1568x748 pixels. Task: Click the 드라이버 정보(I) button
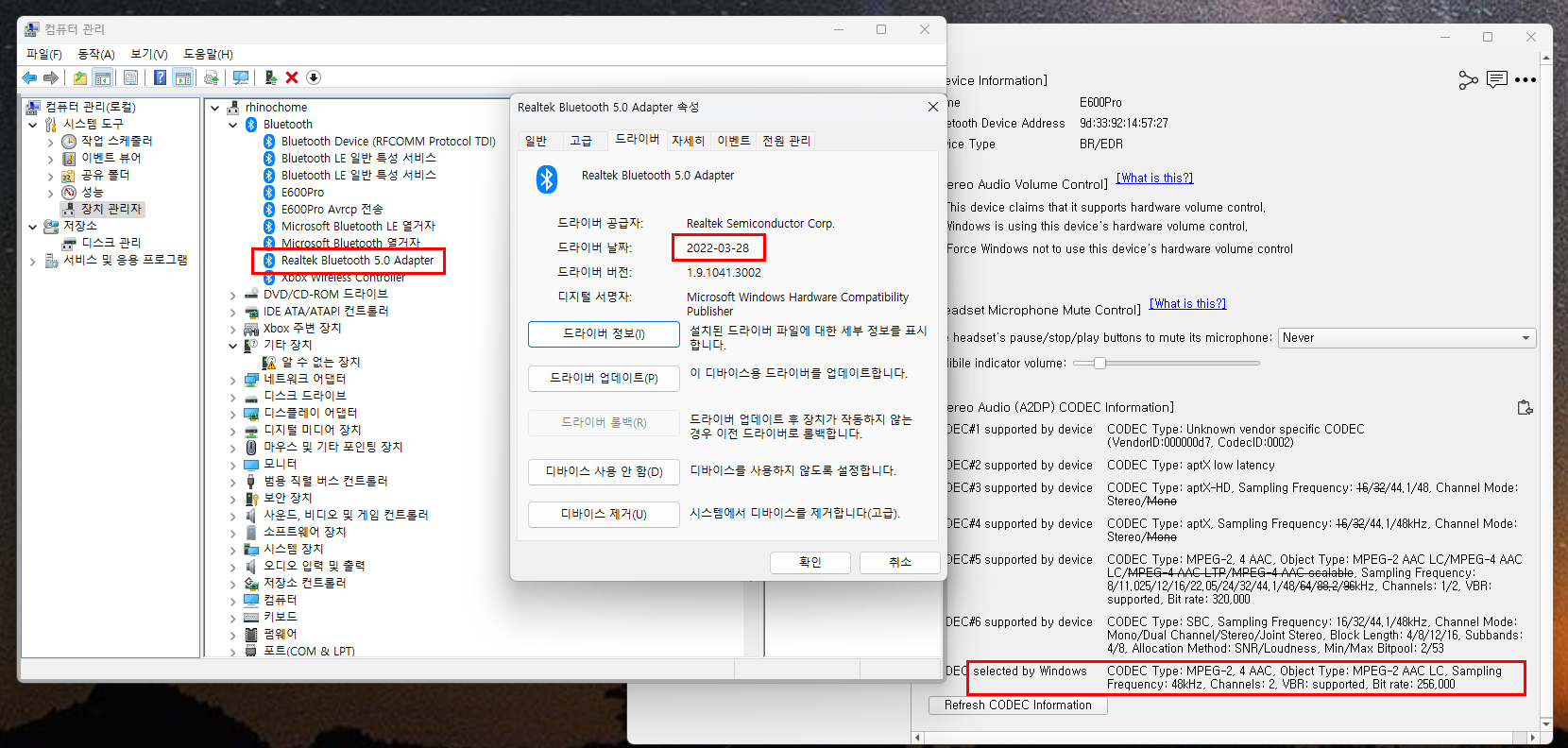[x=604, y=334]
